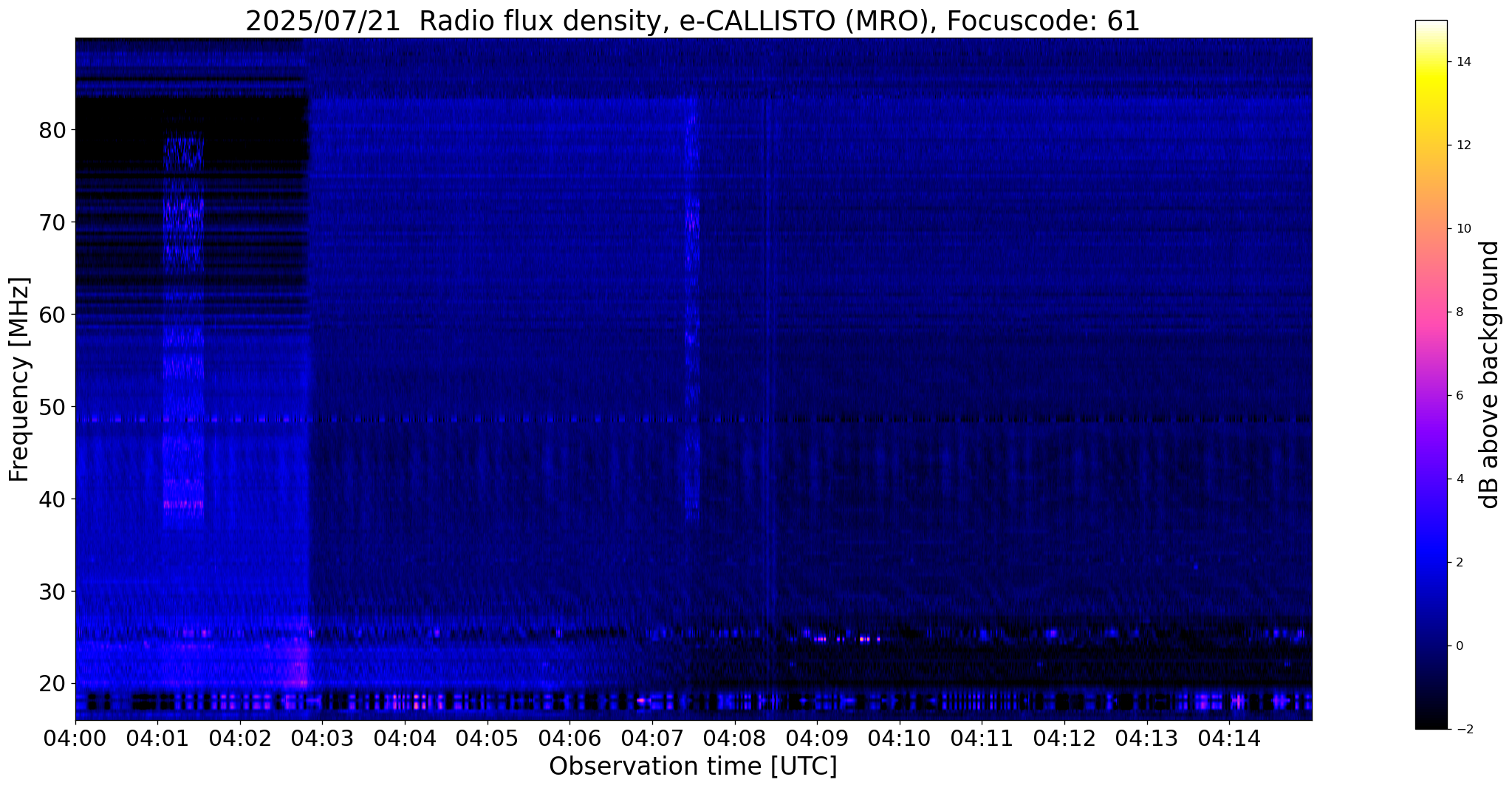1512x788 pixels.
Task: Click the 50 MHz frequency tick label
Action: coord(52,408)
